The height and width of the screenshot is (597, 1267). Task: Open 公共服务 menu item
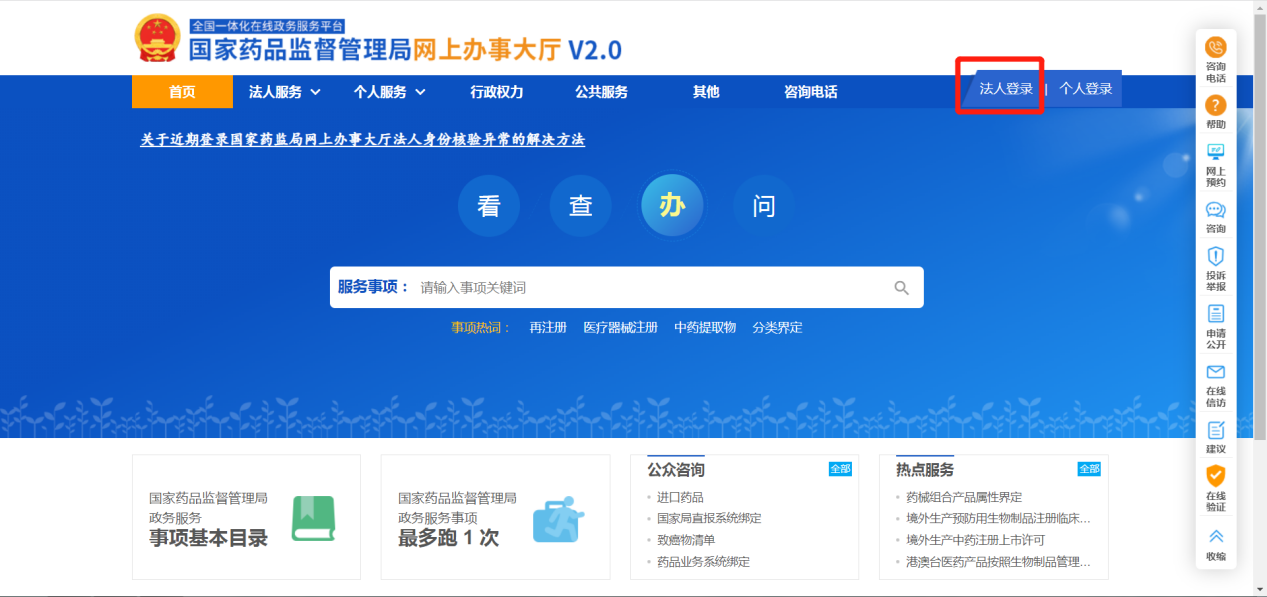[x=601, y=92]
